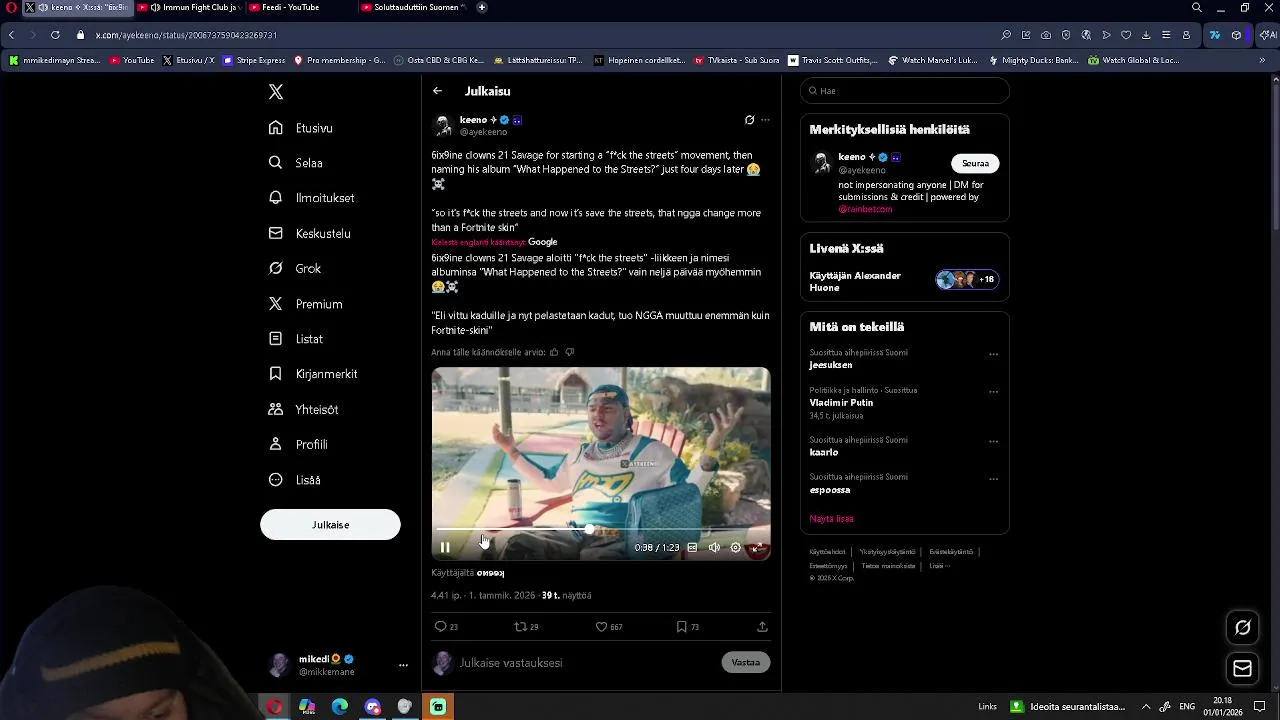
Task: Seek on the video progress bar
Action: click(x=600, y=529)
